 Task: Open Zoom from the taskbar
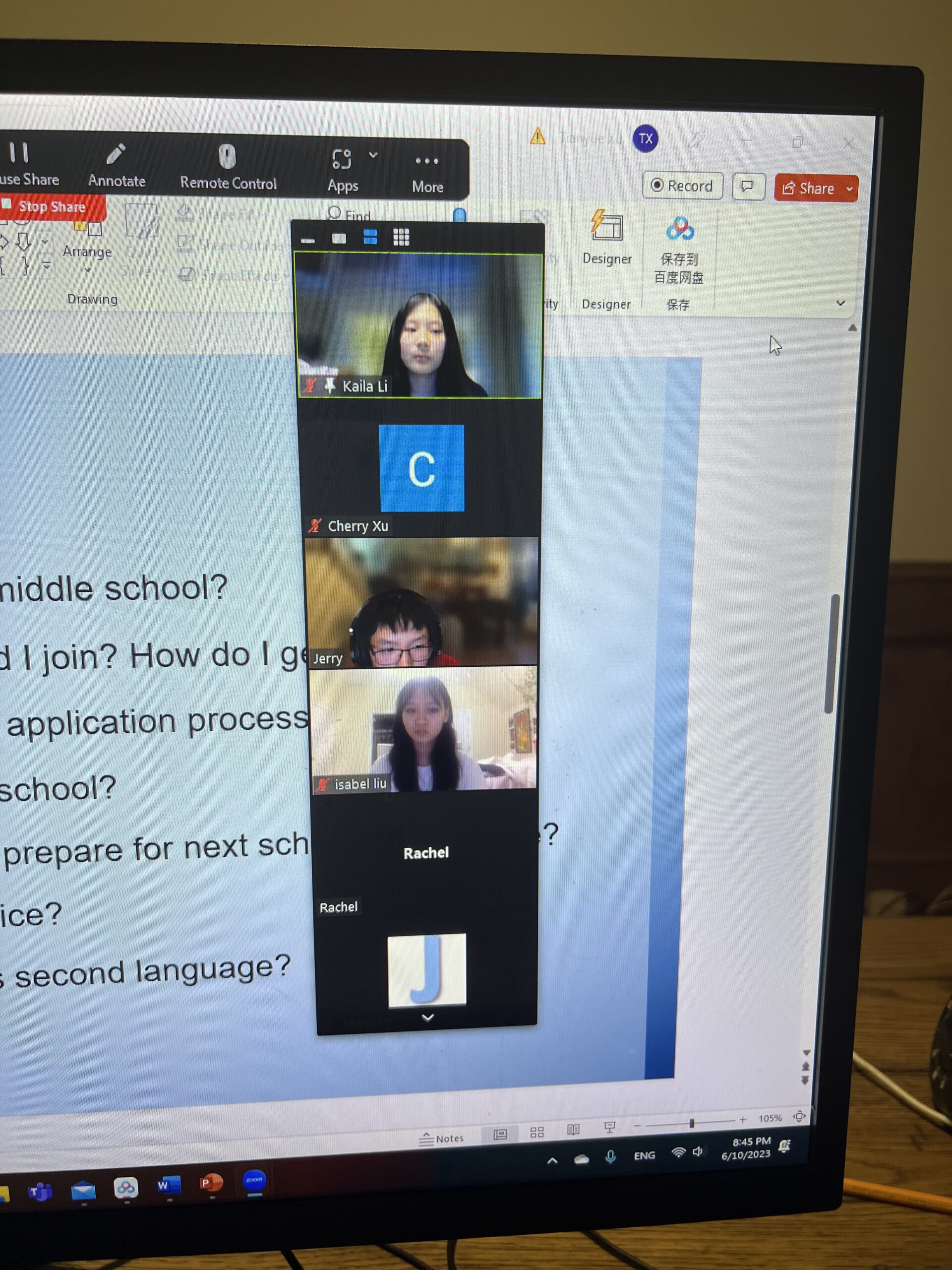(254, 1180)
